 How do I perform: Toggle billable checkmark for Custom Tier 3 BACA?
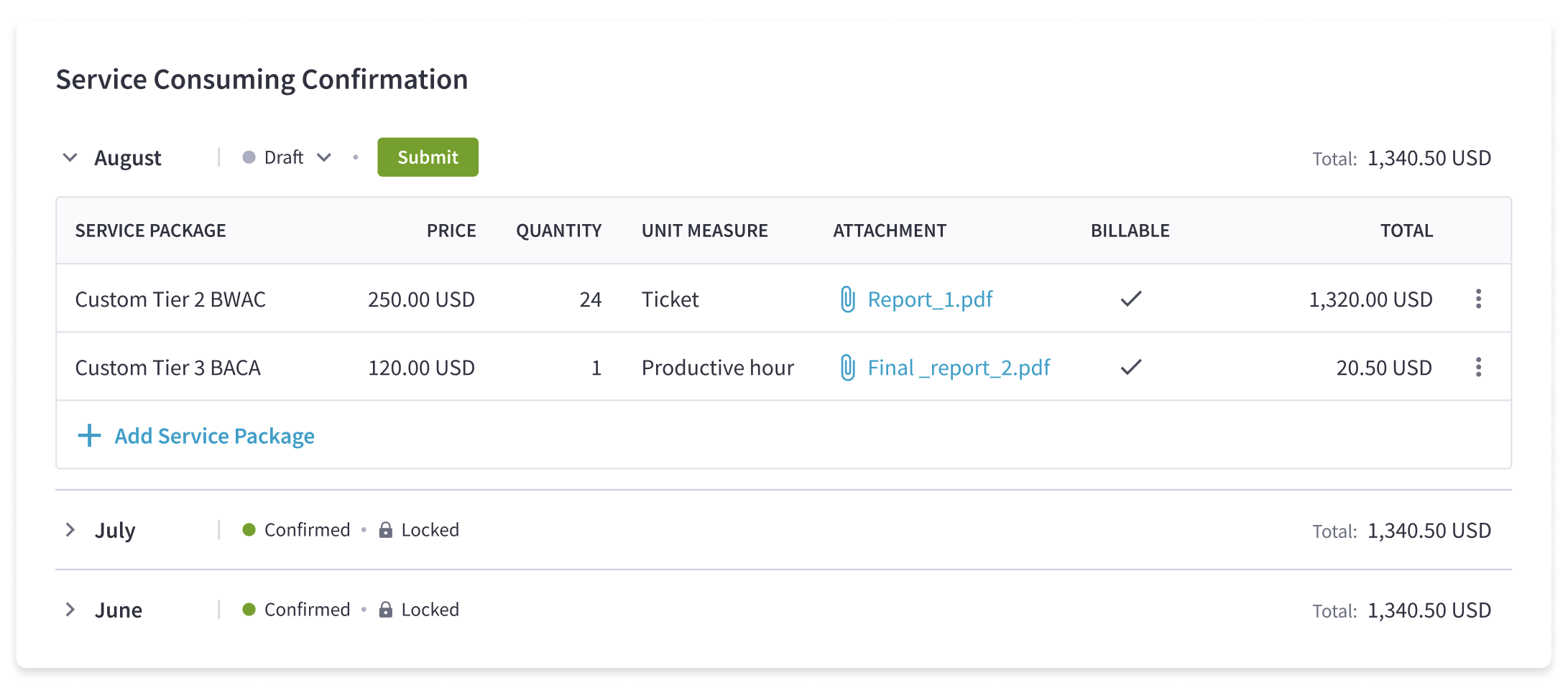(x=1130, y=367)
